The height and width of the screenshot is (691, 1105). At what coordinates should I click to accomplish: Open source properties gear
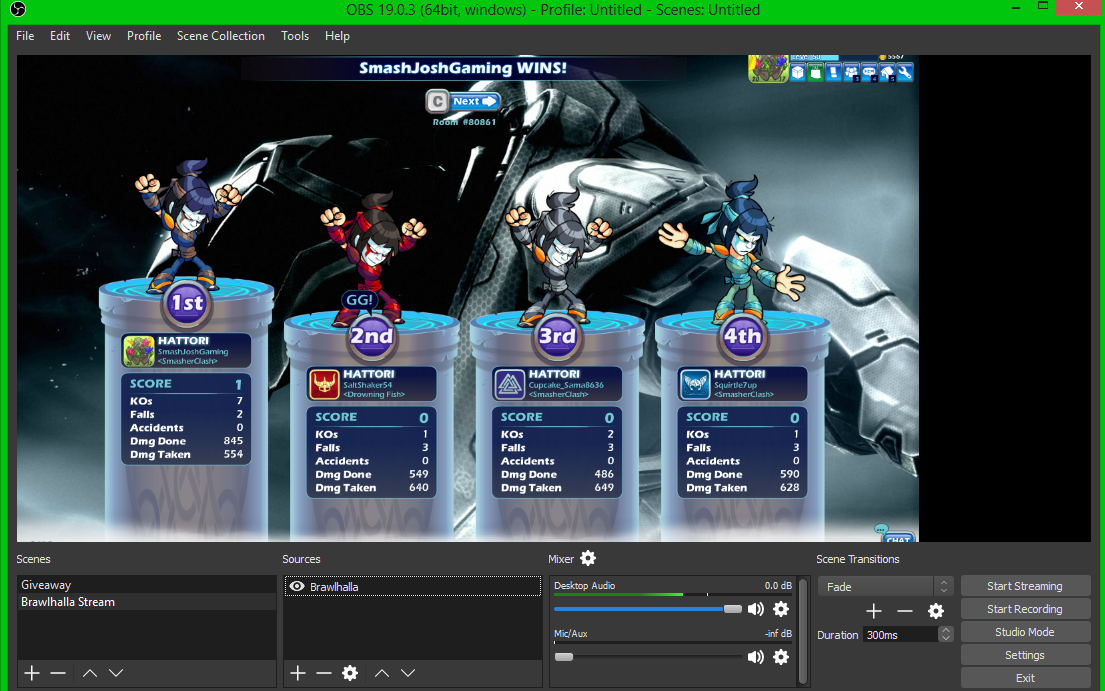coord(350,673)
